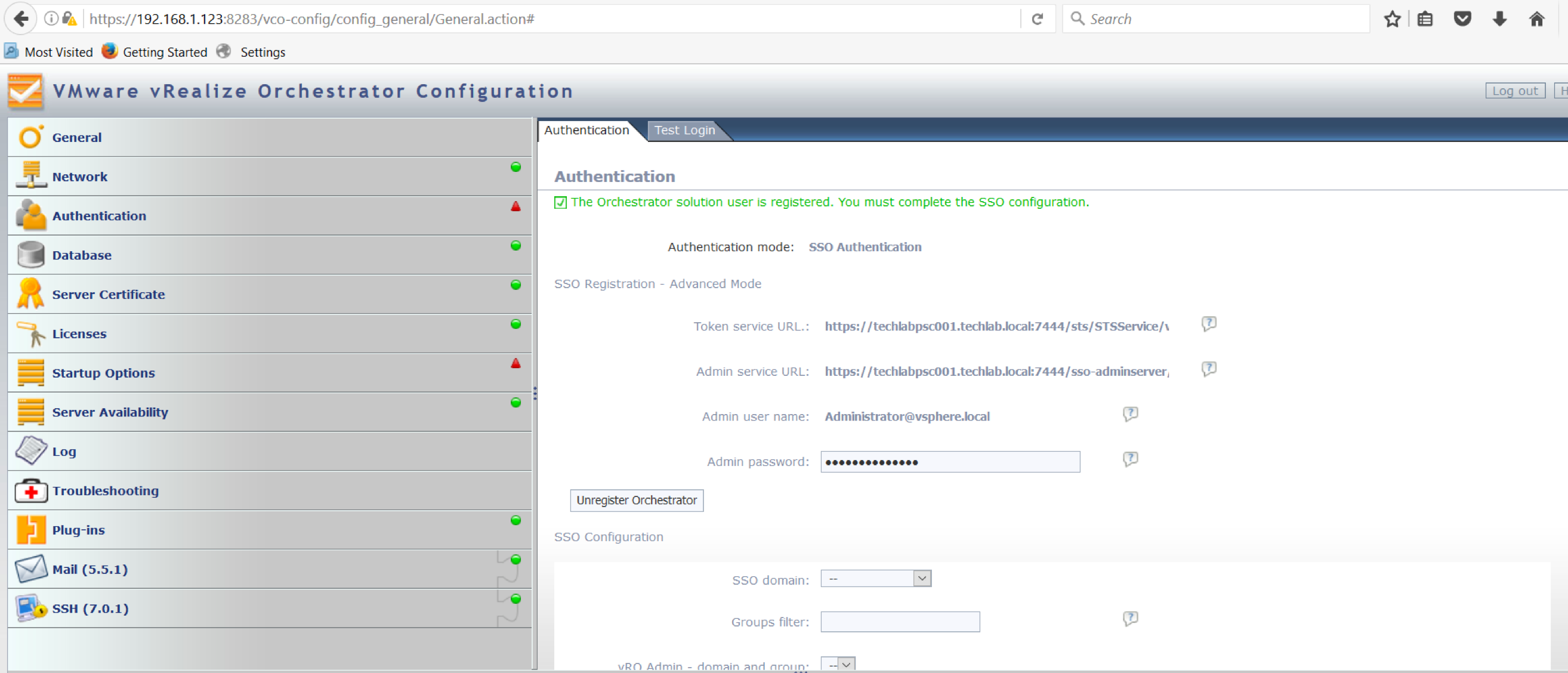Bookmark this page with the star icon
This screenshot has height=673, width=1568.
1392,19
